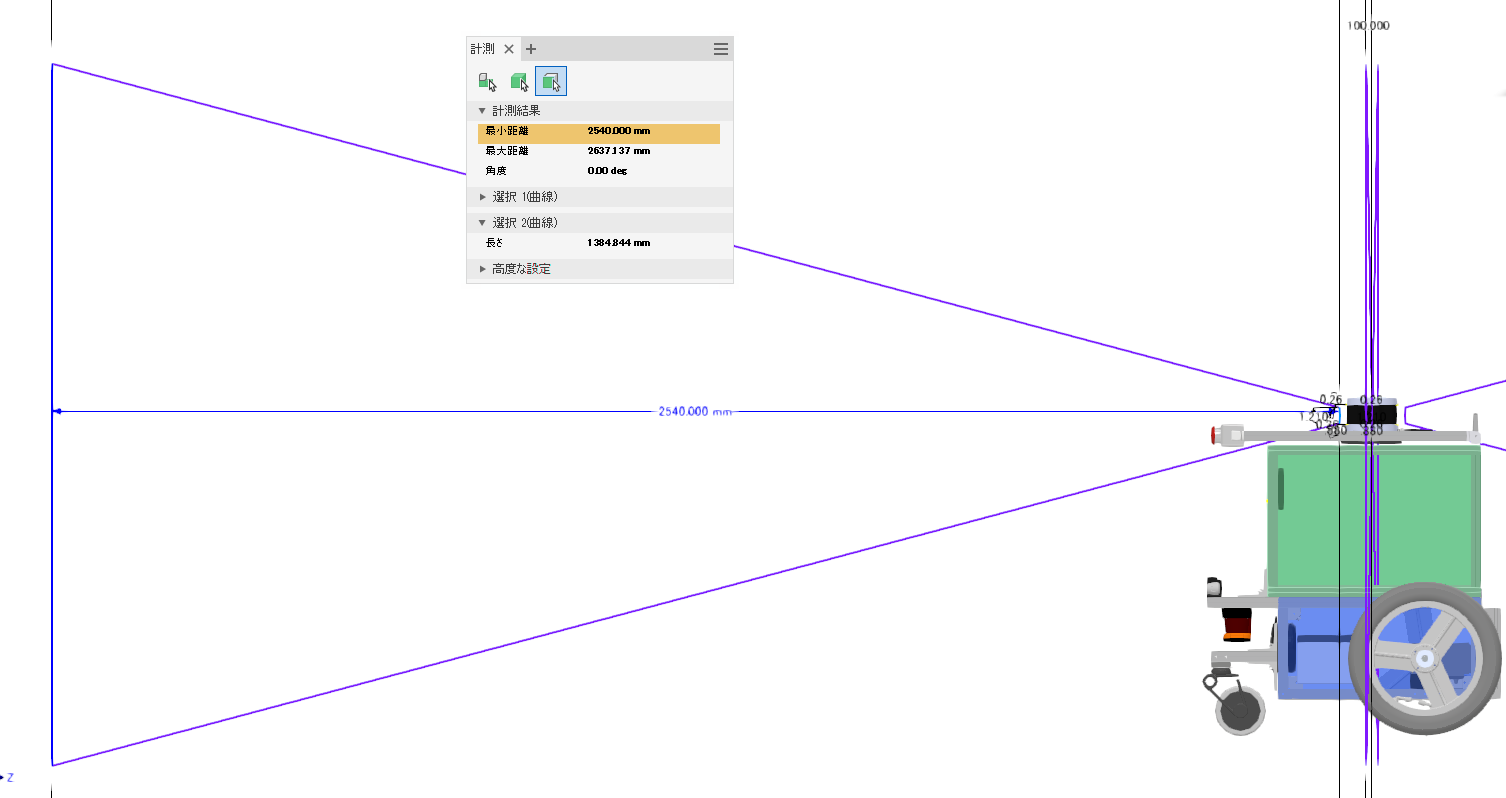Collapse the 計測結果 results section

click(x=482, y=110)
